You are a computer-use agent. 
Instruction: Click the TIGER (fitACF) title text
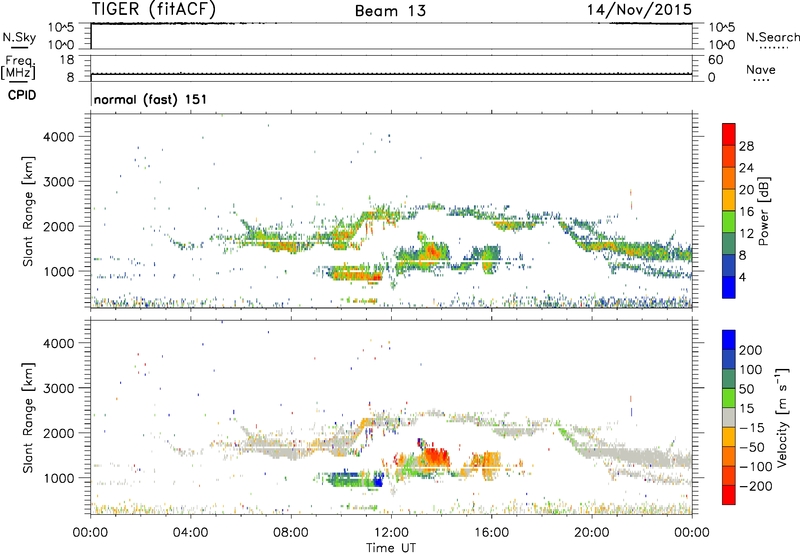(154, 9)
